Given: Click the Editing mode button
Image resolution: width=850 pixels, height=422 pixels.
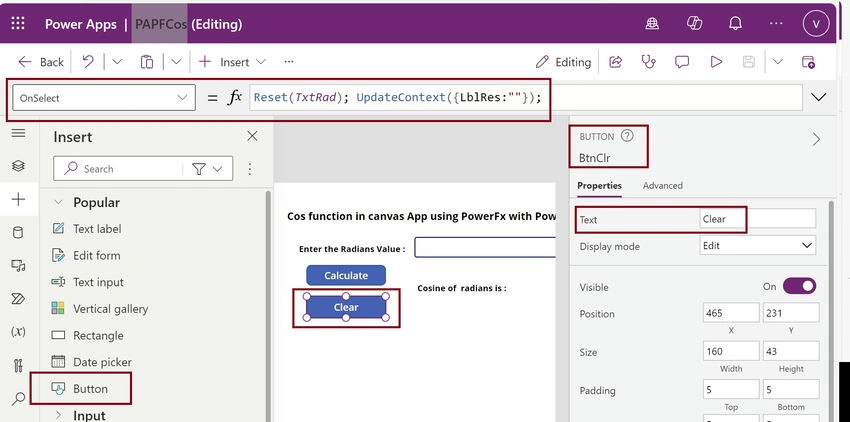Looking at the screenshot, I should pos(563,62).
